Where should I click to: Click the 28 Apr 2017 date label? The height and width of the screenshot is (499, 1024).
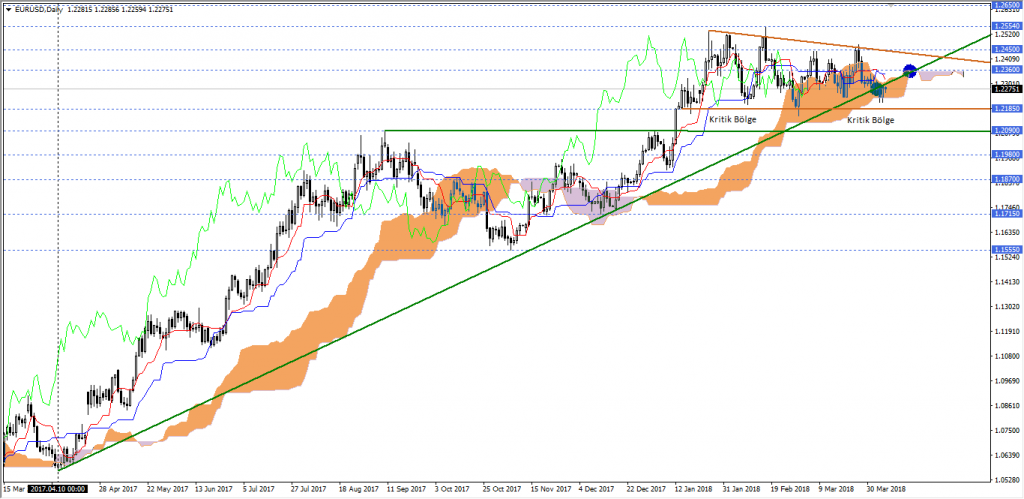click(x=117, y=489)
